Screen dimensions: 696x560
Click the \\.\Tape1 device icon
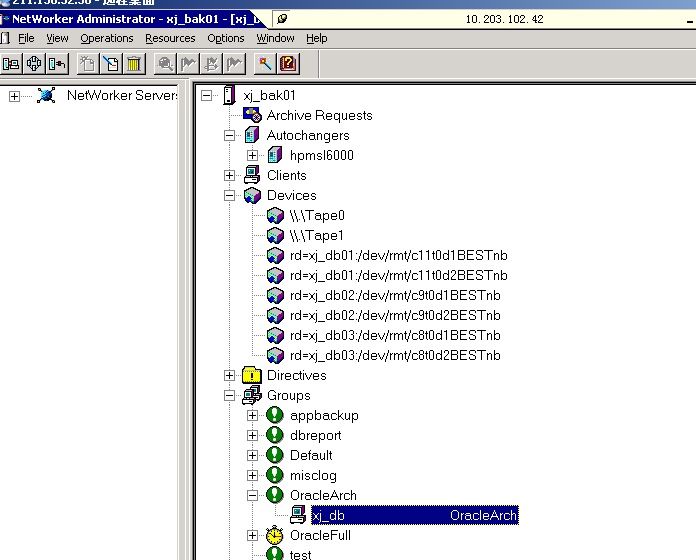coord(275,235)
